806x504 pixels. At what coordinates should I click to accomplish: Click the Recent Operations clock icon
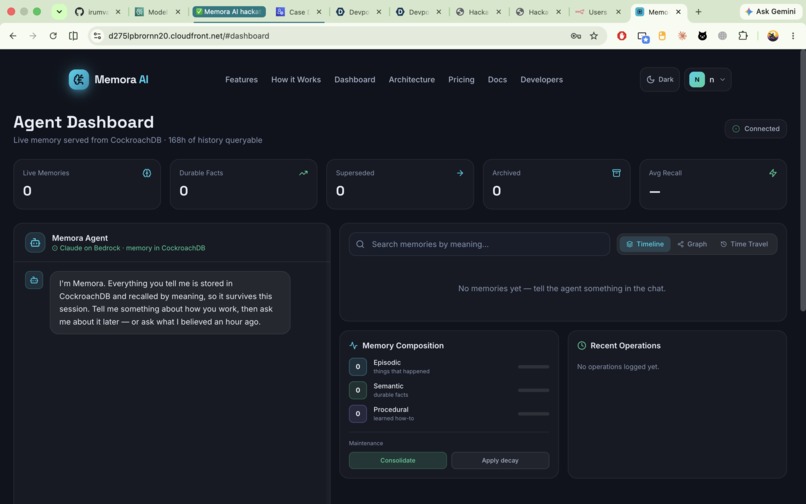[581, 346]
